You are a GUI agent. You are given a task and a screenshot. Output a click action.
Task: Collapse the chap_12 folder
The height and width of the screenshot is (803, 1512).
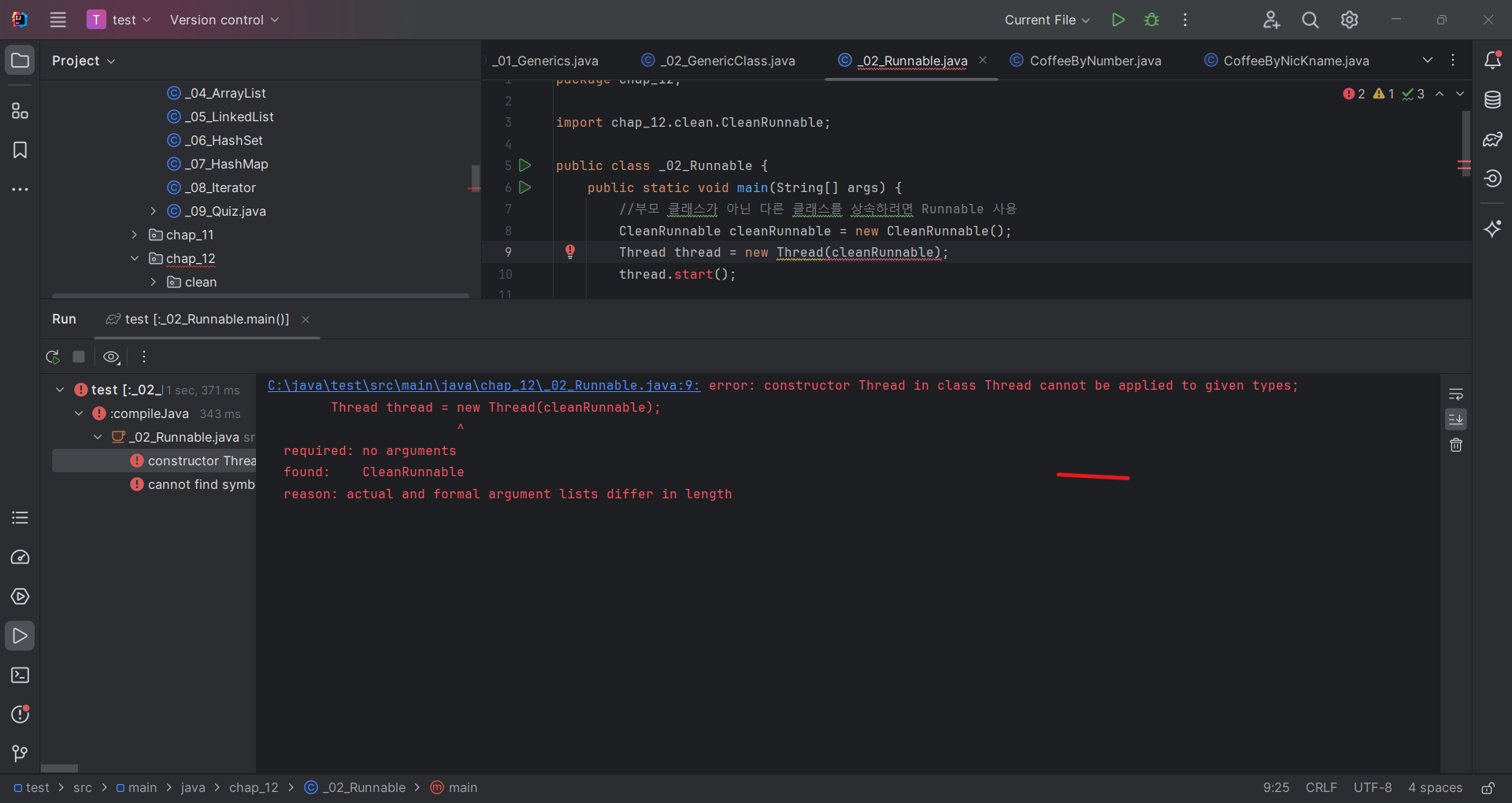tap(135, 258)
